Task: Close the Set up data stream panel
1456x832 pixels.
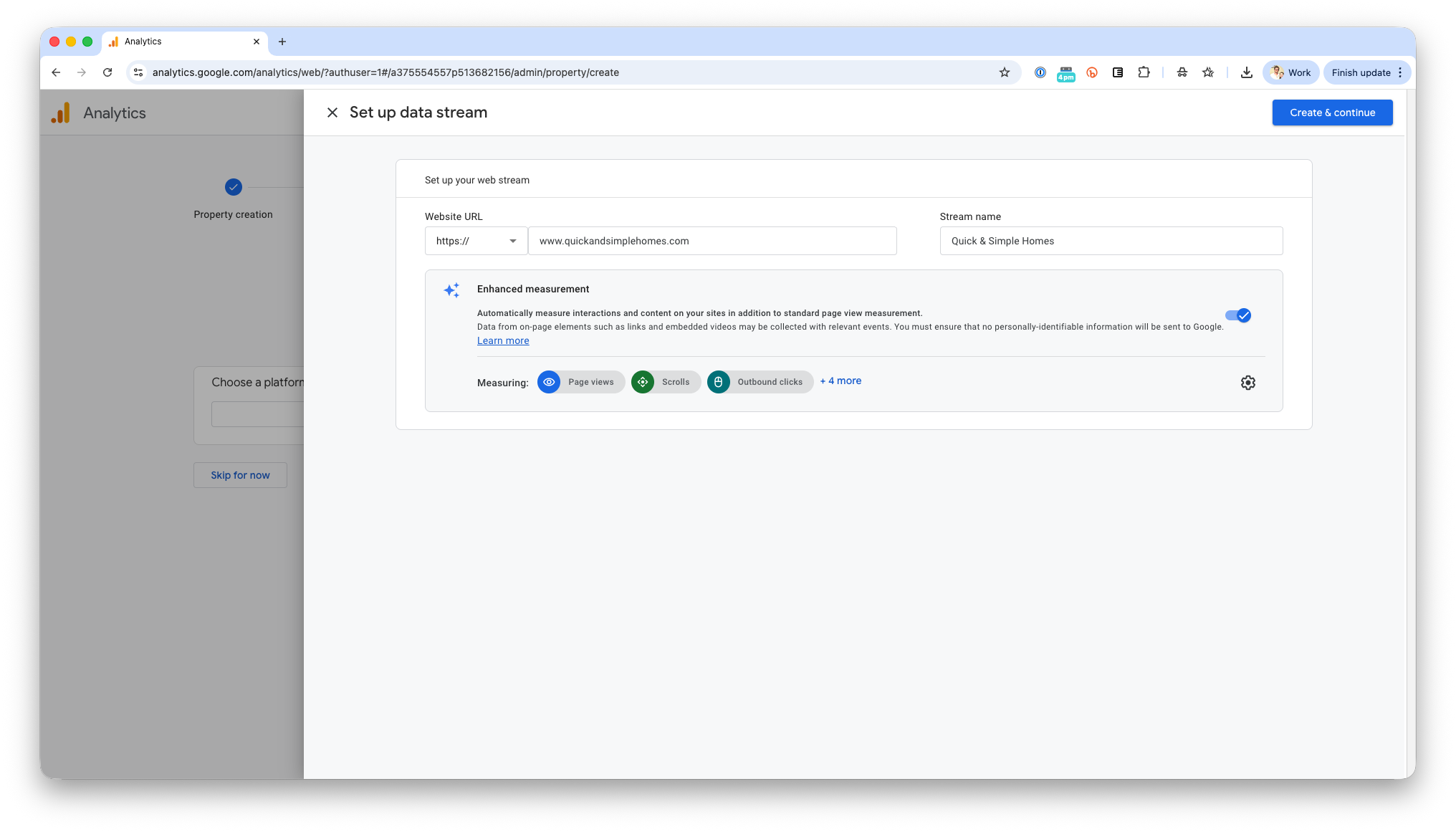Action: (332, 113)
